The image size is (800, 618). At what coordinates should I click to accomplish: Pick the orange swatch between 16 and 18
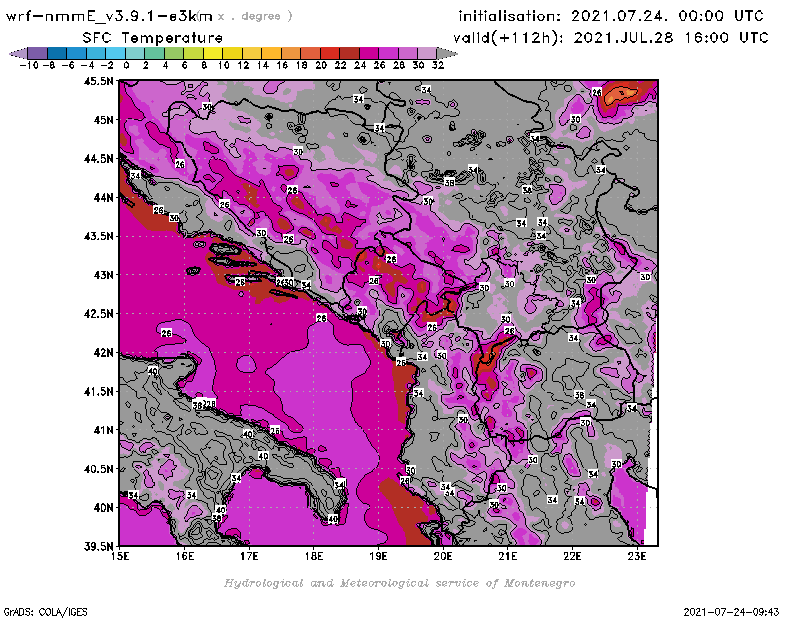291,53
